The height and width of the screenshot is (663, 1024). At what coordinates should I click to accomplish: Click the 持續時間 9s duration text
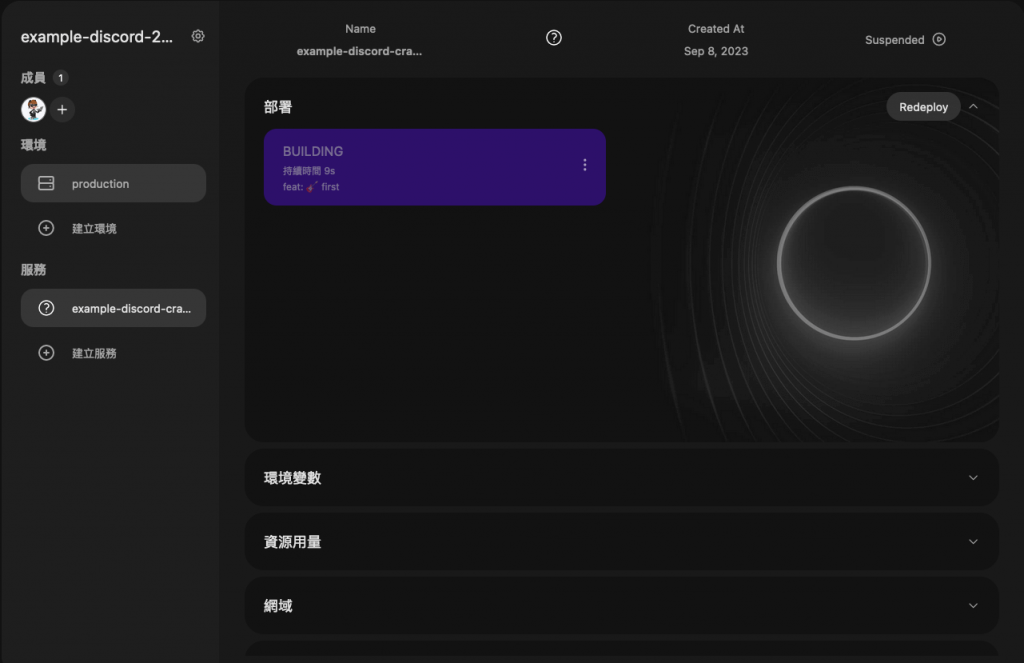[309, 170]
